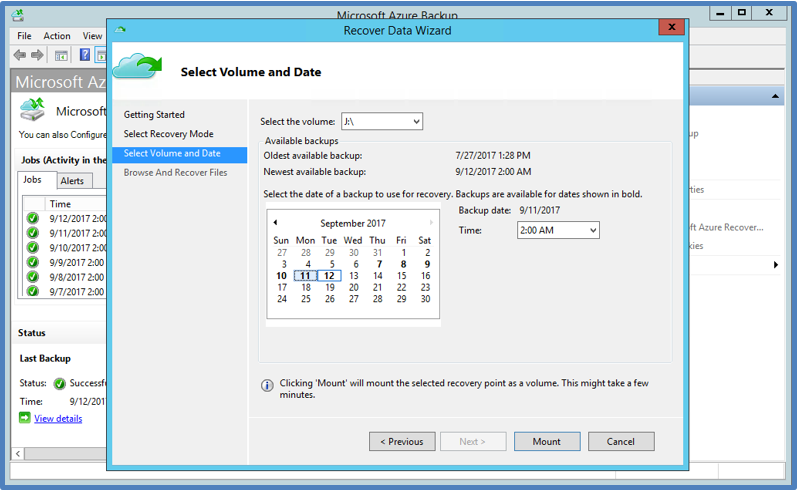This screenshot has height=490, width=797.
Task: Click the horizontal scrollbar left arrow
Action: [18, 453]
